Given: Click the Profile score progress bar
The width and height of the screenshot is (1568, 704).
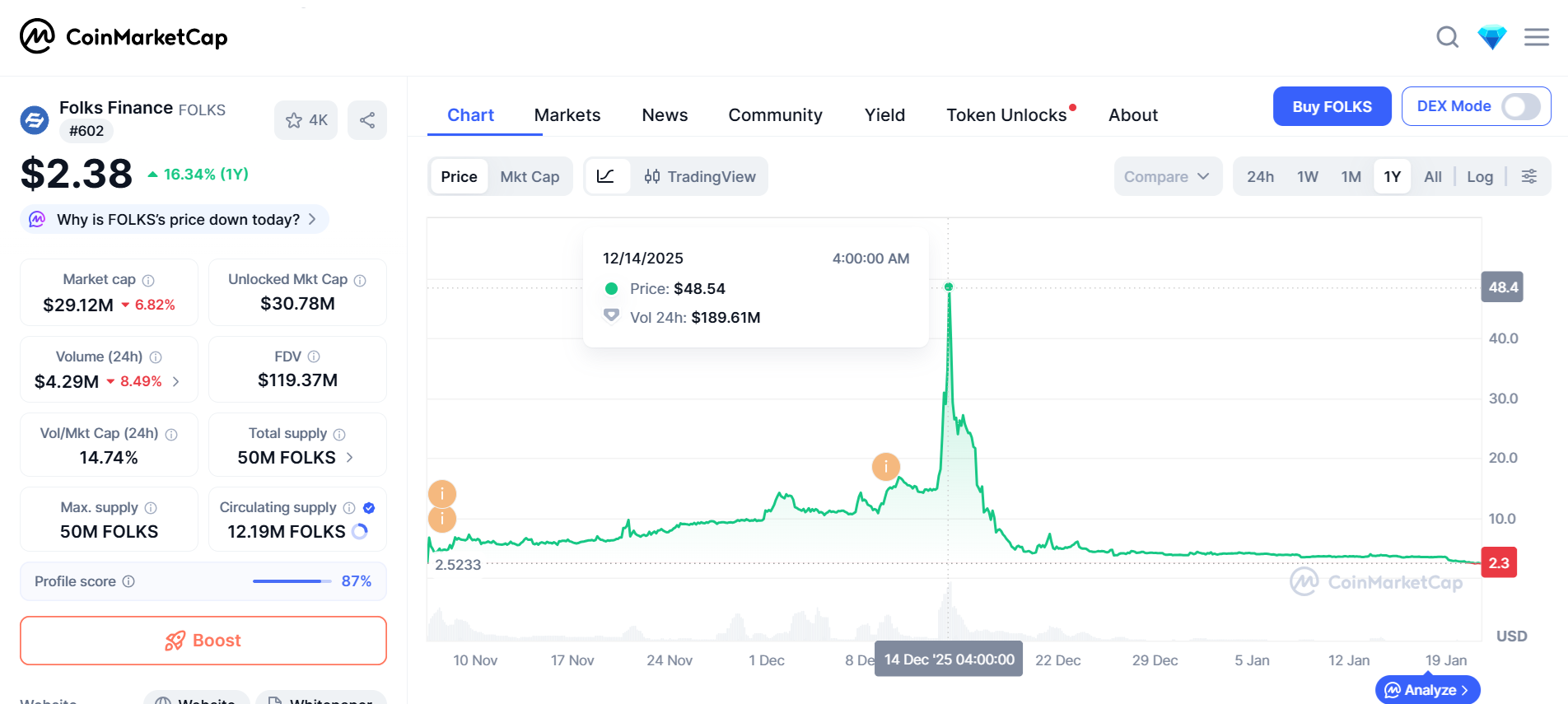Looking at the screenshot, I should (x=287, y=581).
